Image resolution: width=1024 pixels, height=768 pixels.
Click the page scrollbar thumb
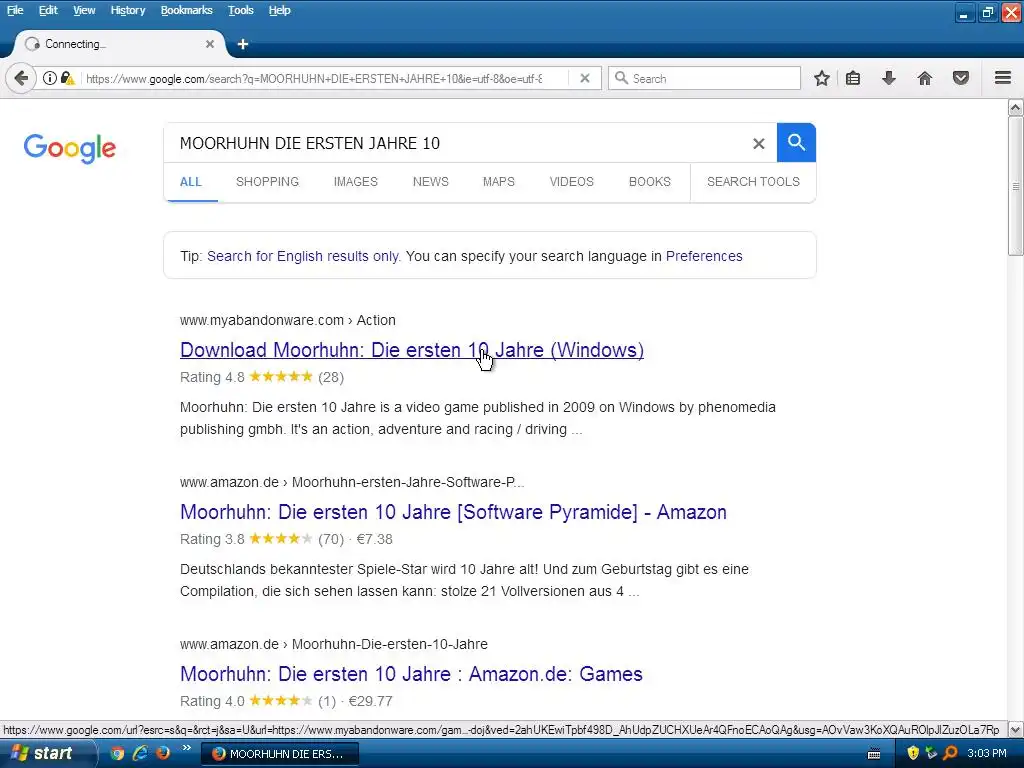click(1016, 186)
